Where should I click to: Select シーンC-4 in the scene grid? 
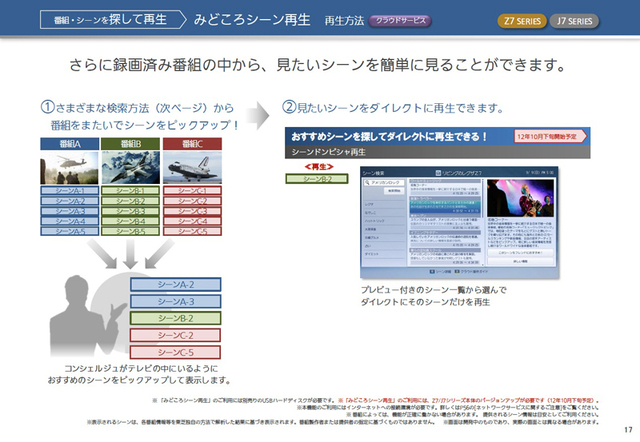click(x=192, y=221)
